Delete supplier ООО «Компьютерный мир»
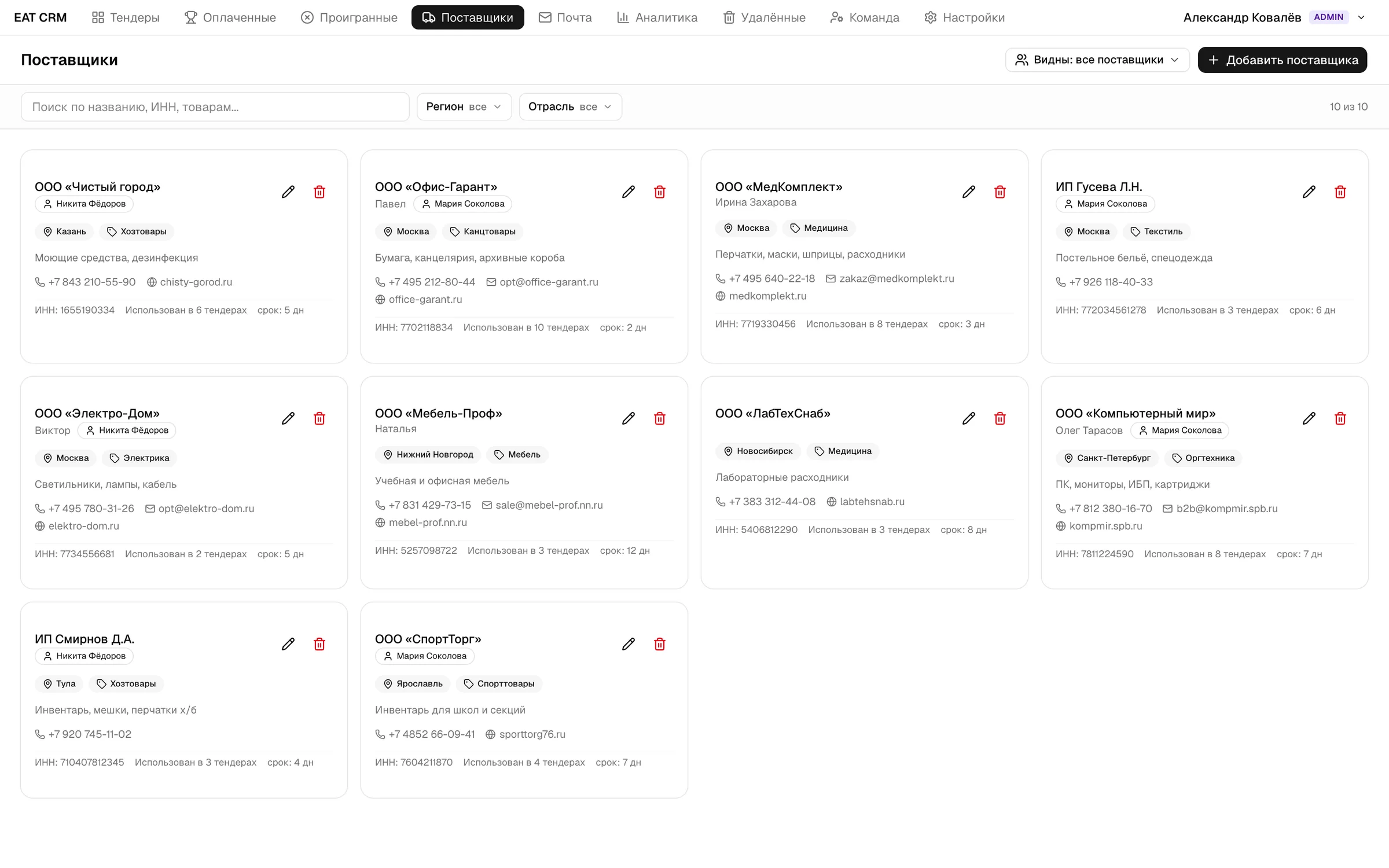This screenshot has height=868, width=1389. point(1340,418)
